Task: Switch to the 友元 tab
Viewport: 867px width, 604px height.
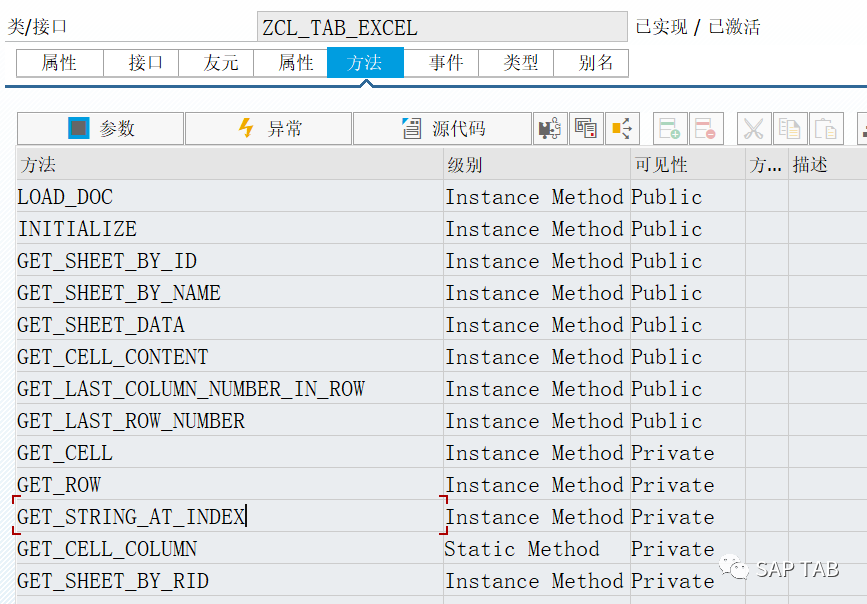Action: click(216, 63)
